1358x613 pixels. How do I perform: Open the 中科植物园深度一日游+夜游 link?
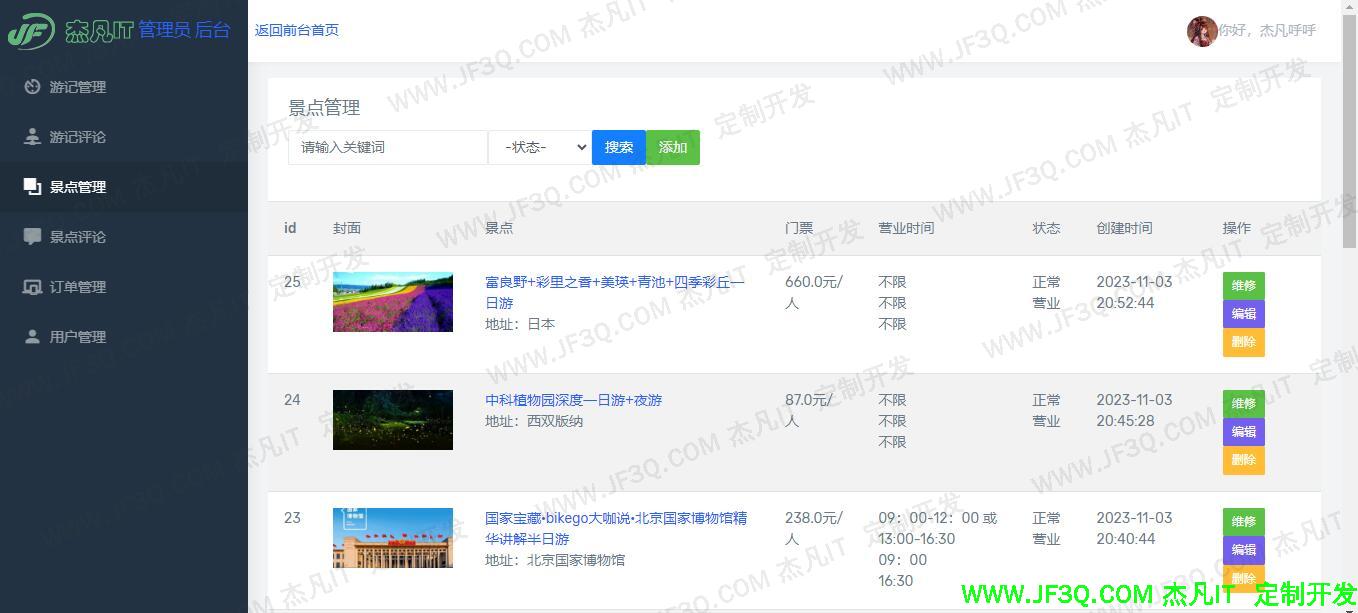pyautogui.click(x=572, y=400)
